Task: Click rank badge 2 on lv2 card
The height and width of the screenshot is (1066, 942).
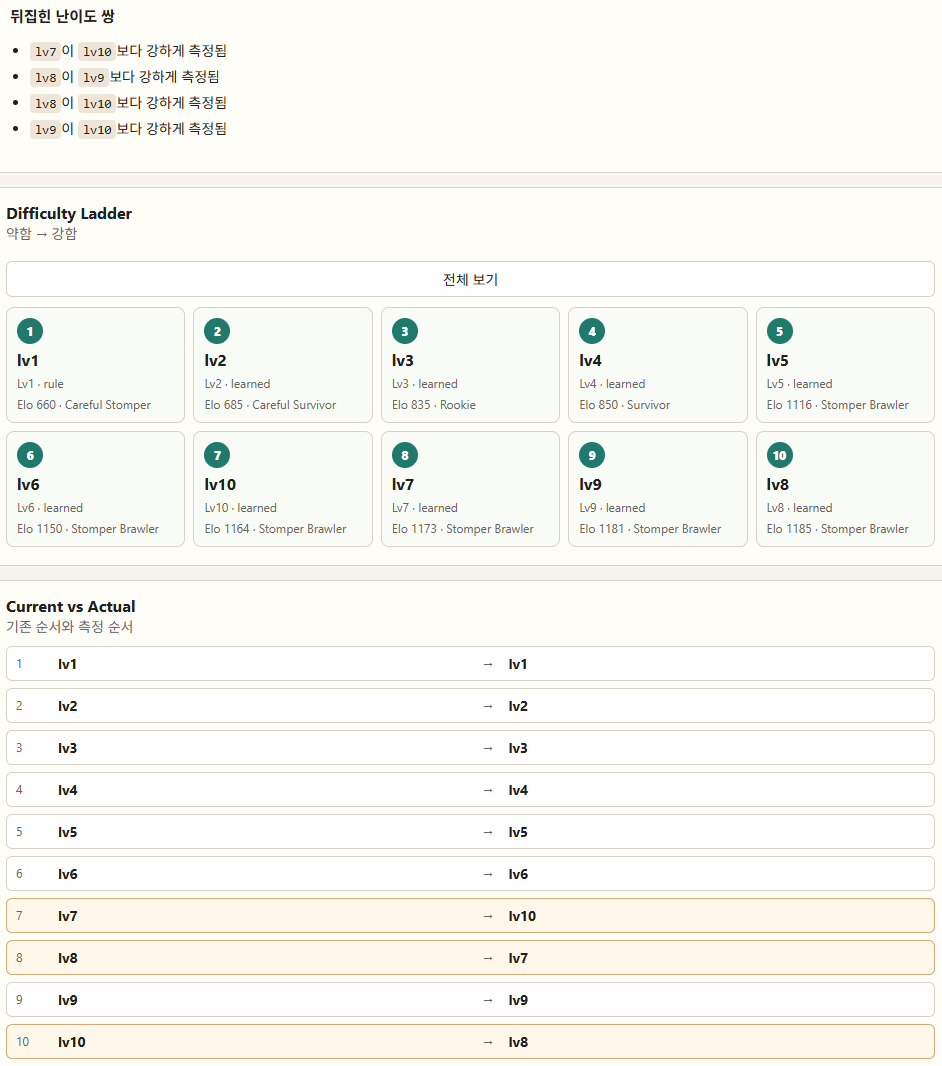Action: tap(217, 332)
